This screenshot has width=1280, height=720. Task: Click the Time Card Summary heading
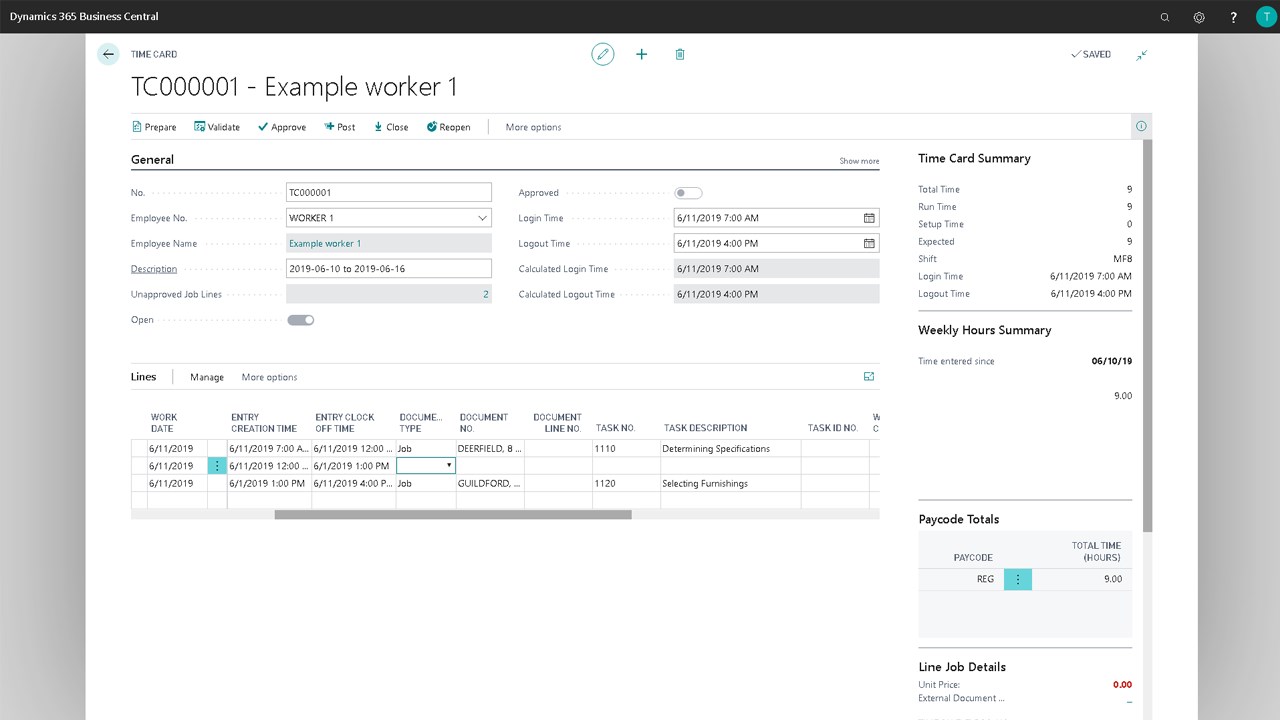(974, 158)
